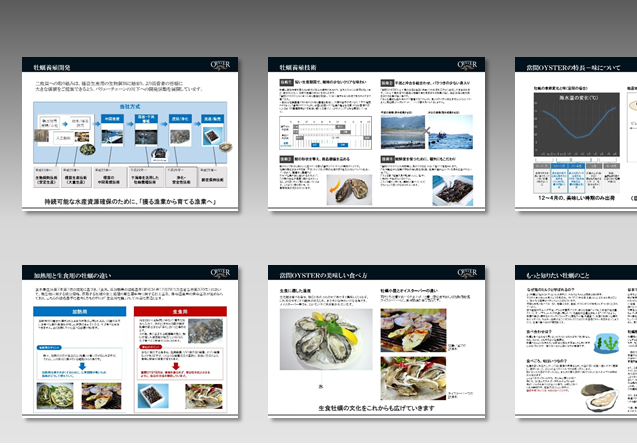Click OYSTER logo on 美味しい食べ方 slide
637x446 pixels.
click(467, 273)
